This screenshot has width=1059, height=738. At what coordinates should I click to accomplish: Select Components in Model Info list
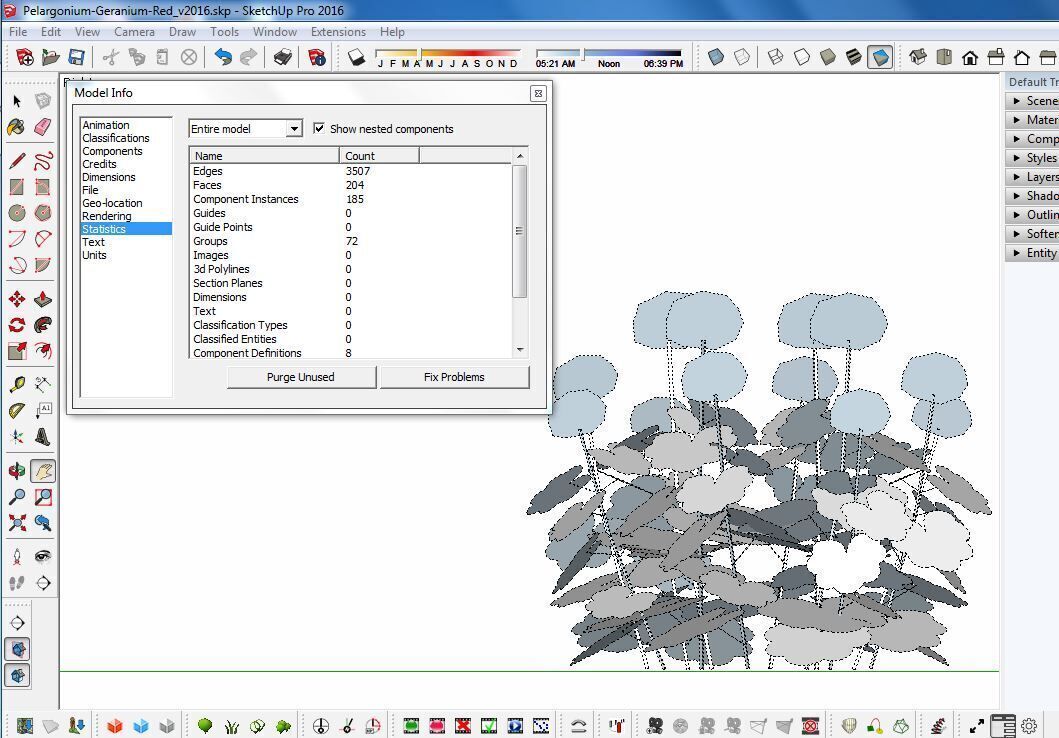coord(112,151)
